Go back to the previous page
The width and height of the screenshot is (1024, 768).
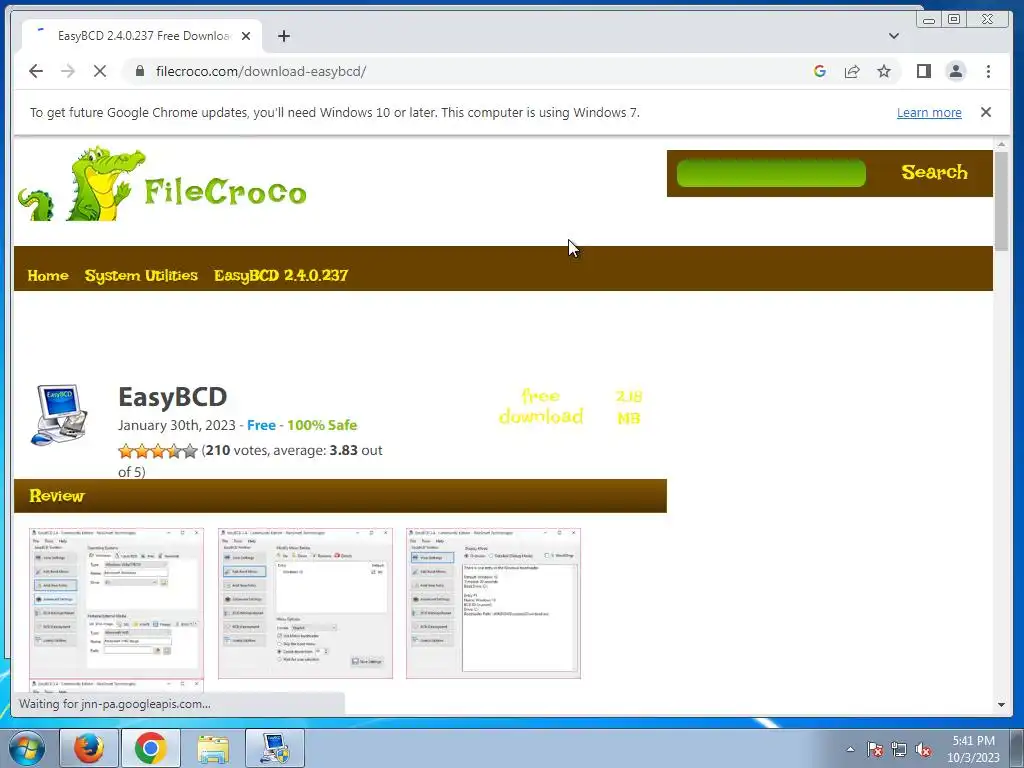coord(36,71)
